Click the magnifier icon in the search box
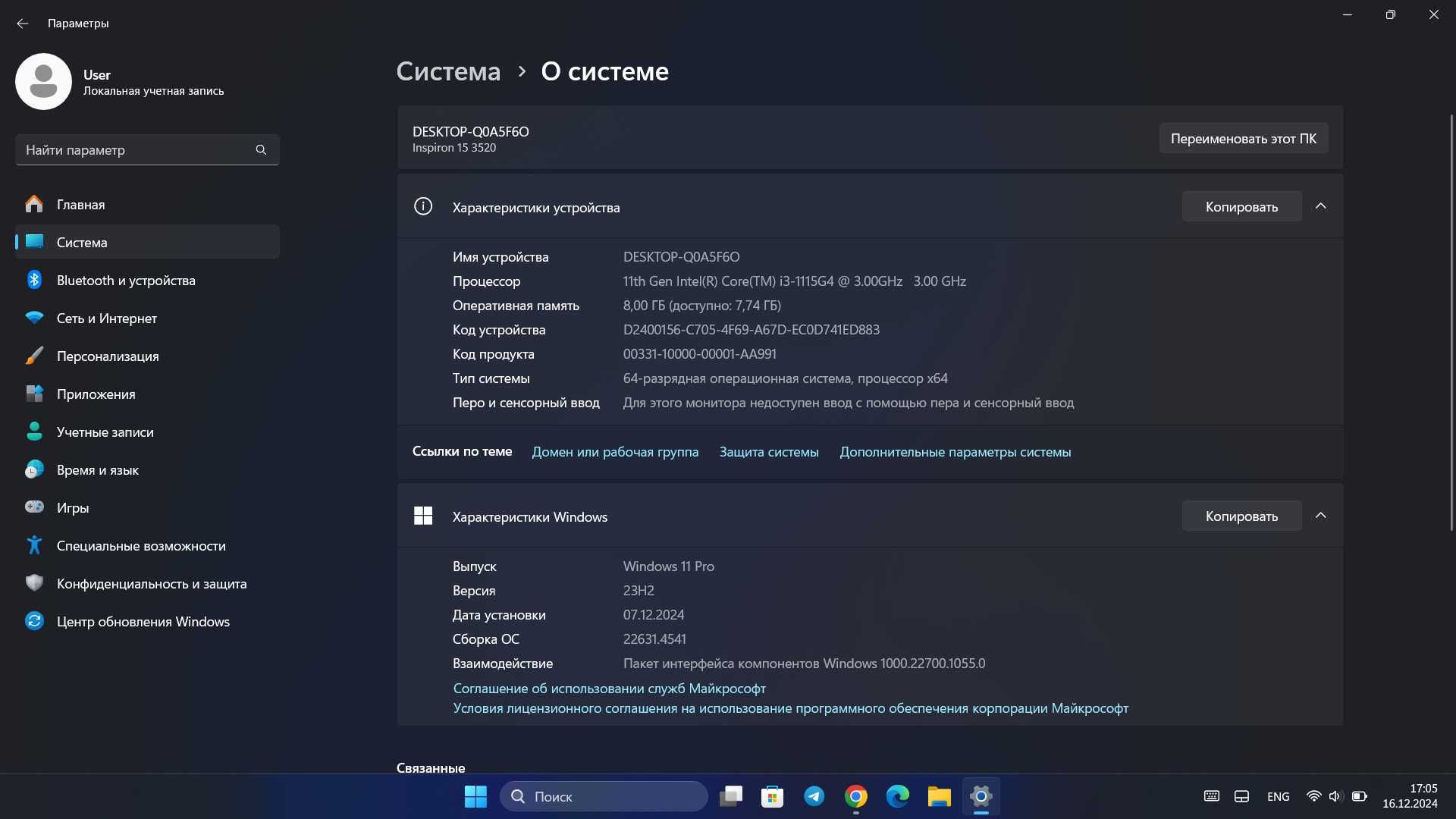The image size is (1456, 819). (261, 150)
